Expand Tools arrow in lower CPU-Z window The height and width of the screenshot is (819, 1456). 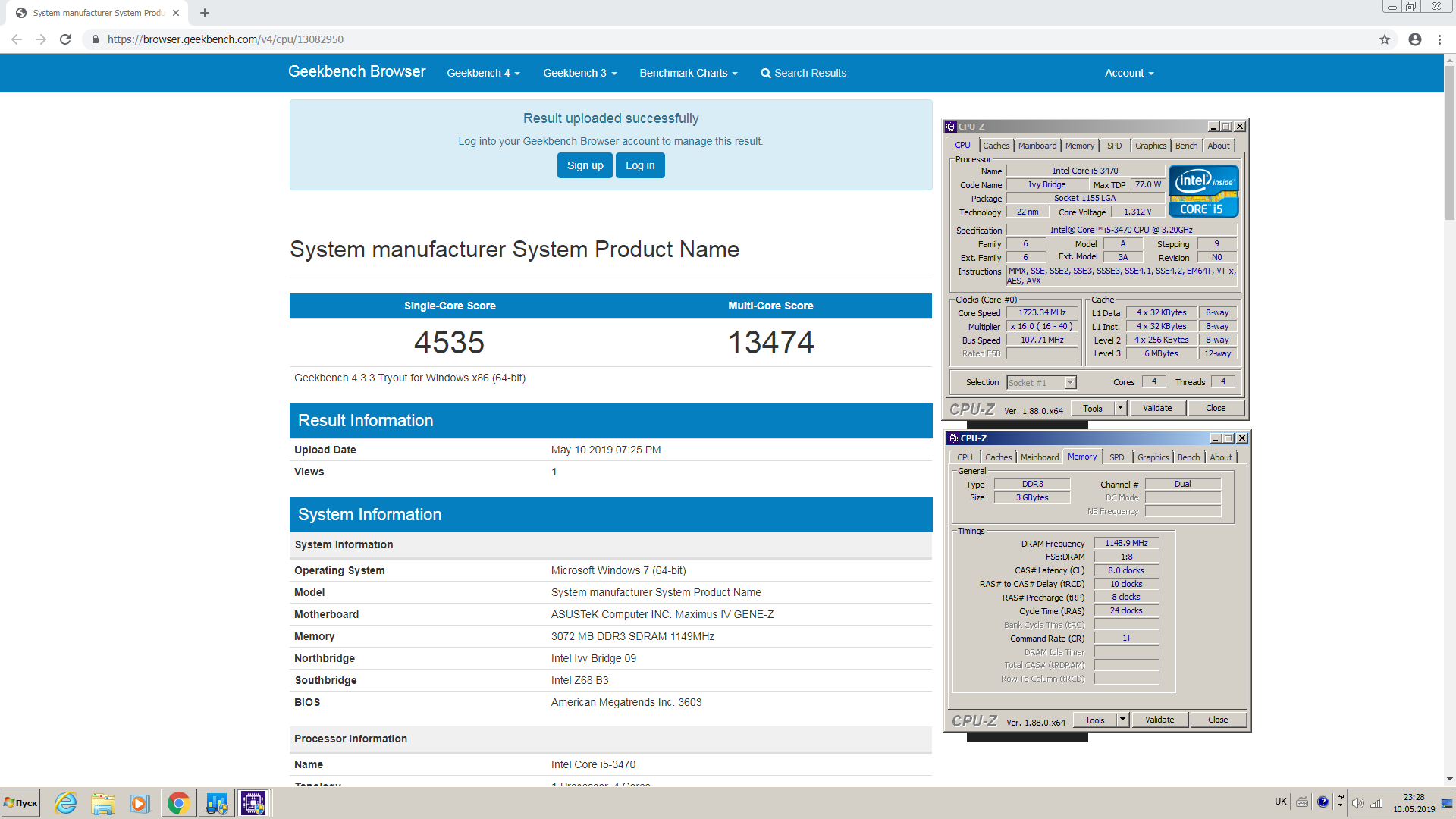tap(1122, 720)
